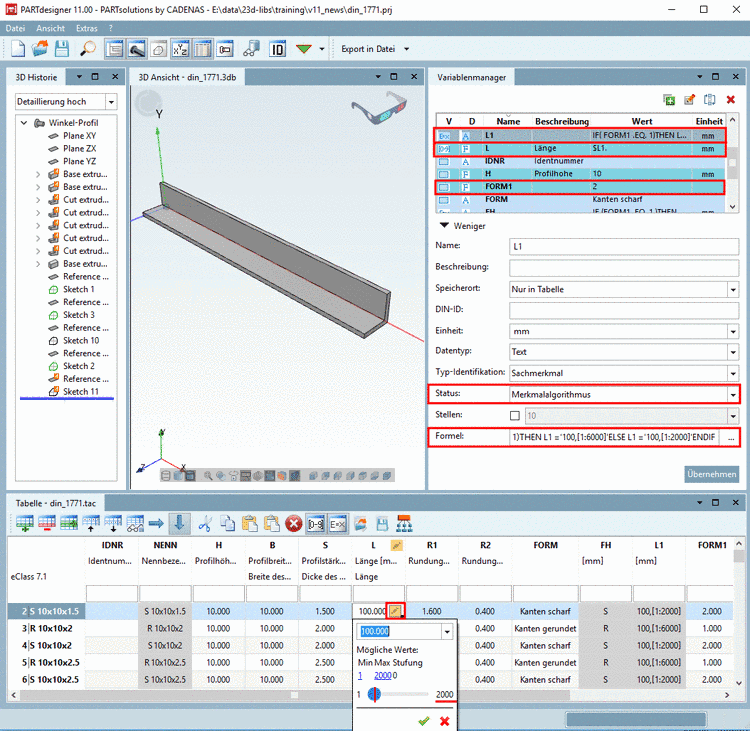Screen dimensions: 750x731
Task: Click the magnifier search icon in main toolbar
Action: (88, 48)
